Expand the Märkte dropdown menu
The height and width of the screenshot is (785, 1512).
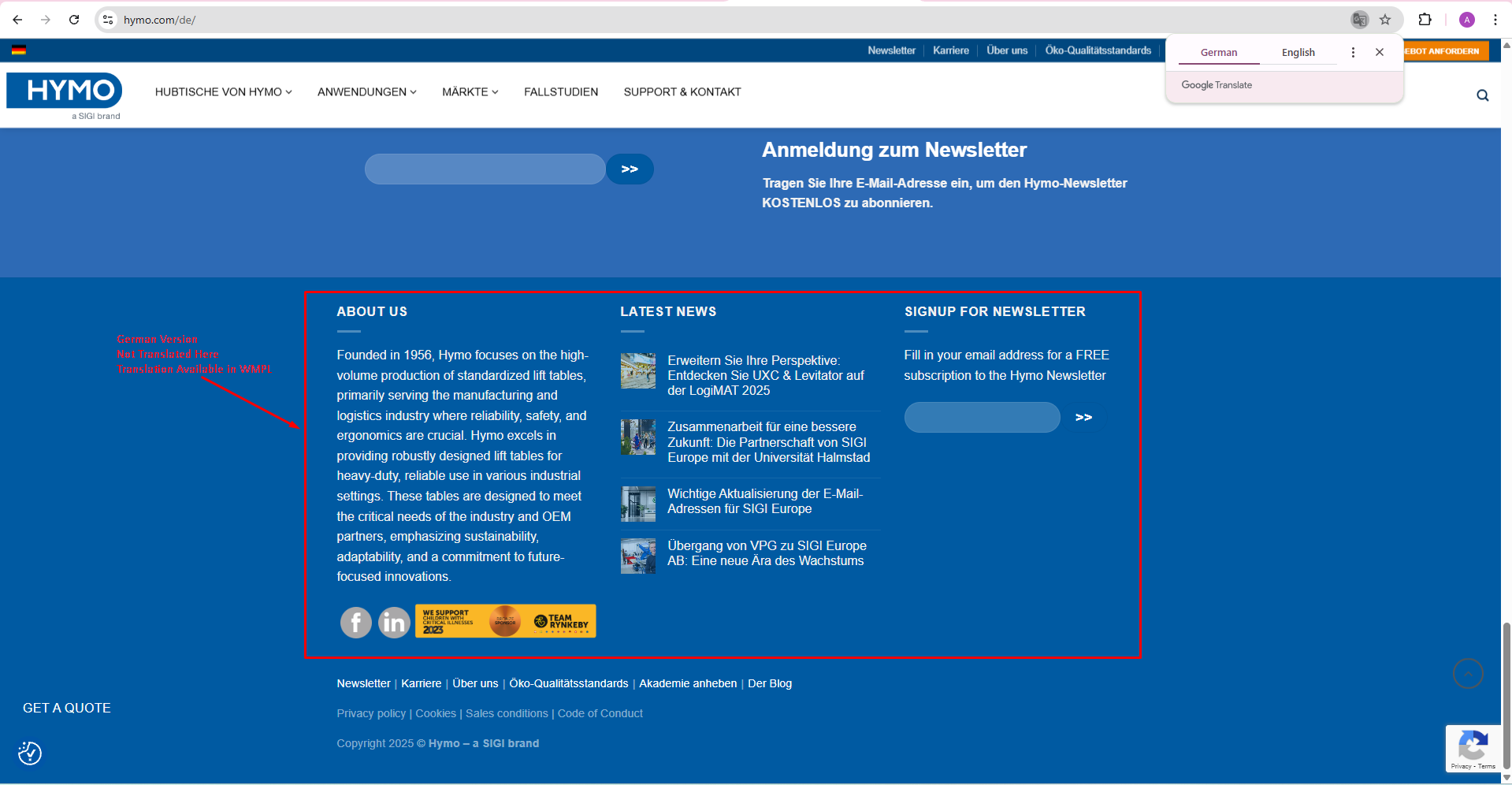(x=470, y=92)
